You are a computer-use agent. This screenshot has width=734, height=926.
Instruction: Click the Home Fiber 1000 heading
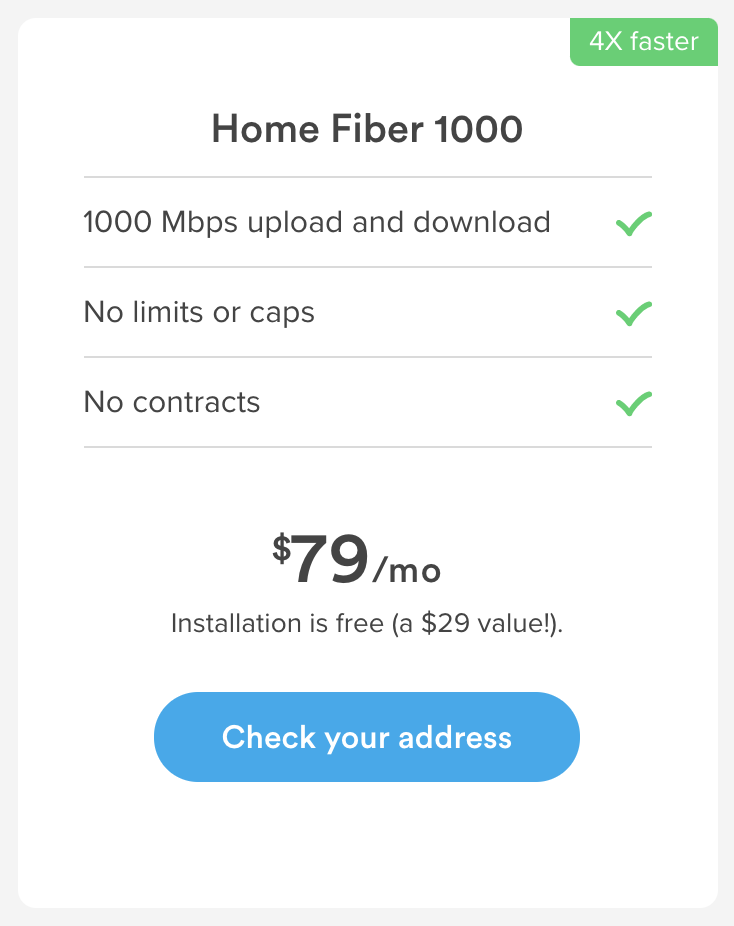pos(367,129)
